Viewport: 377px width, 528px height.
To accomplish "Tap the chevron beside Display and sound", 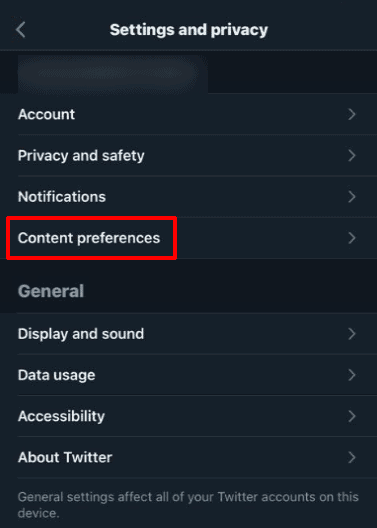I will [352, 334].
